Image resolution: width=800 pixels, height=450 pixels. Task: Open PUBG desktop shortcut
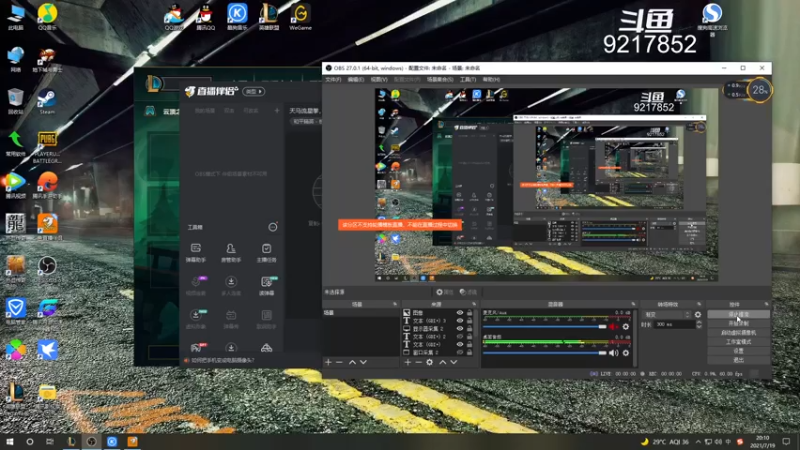pyautogui.click(x=47, y=147)
